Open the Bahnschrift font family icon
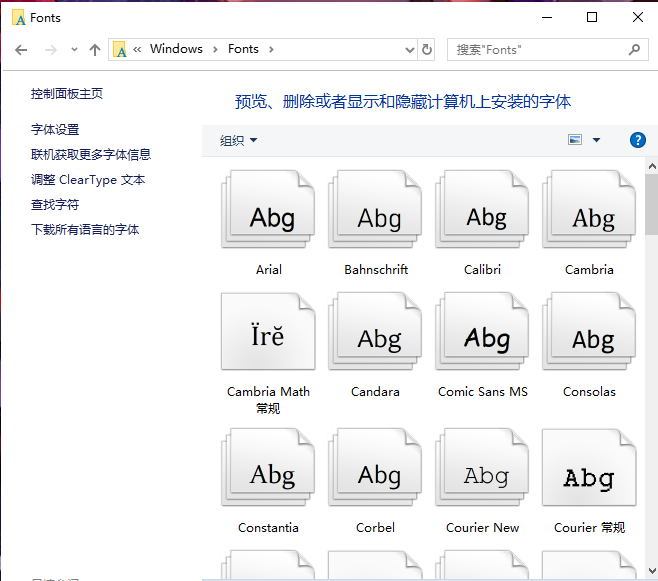The height and width of the screenshot is (581, 658). click(375, 209)
